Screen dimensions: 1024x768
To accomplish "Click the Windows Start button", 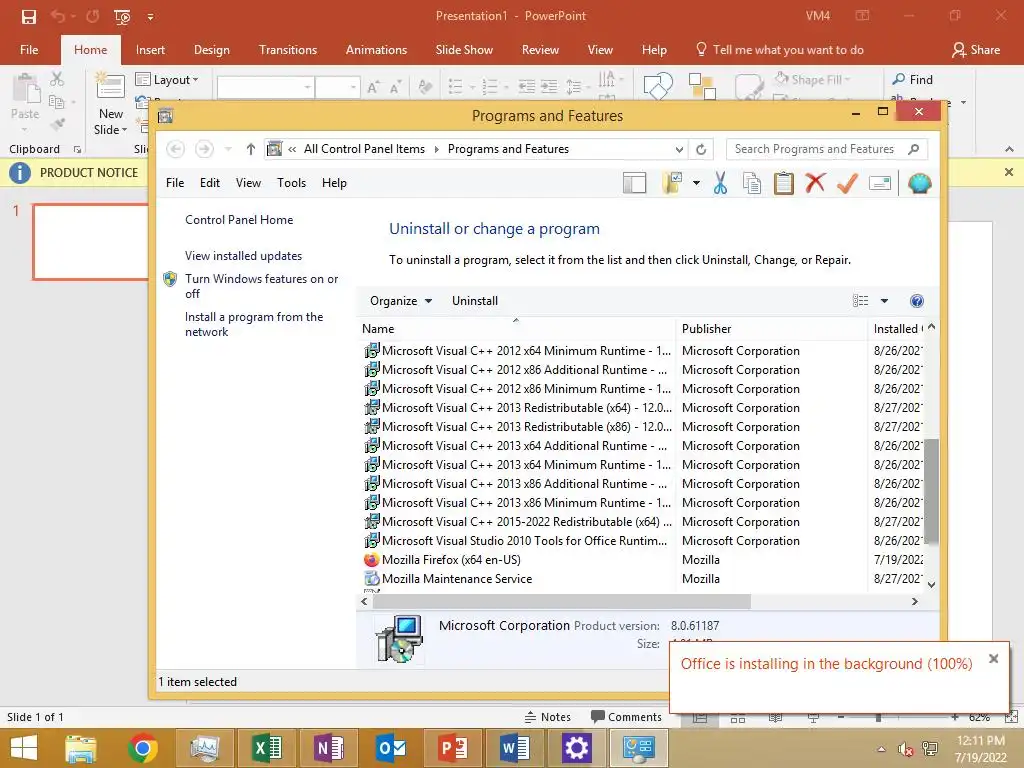I will tap(24, 748).
